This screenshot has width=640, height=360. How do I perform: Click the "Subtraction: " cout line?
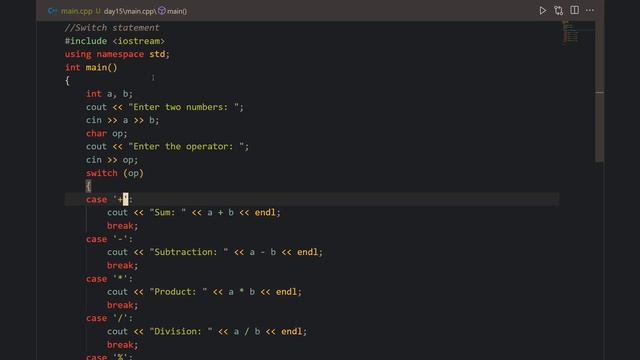coord(215,252)
